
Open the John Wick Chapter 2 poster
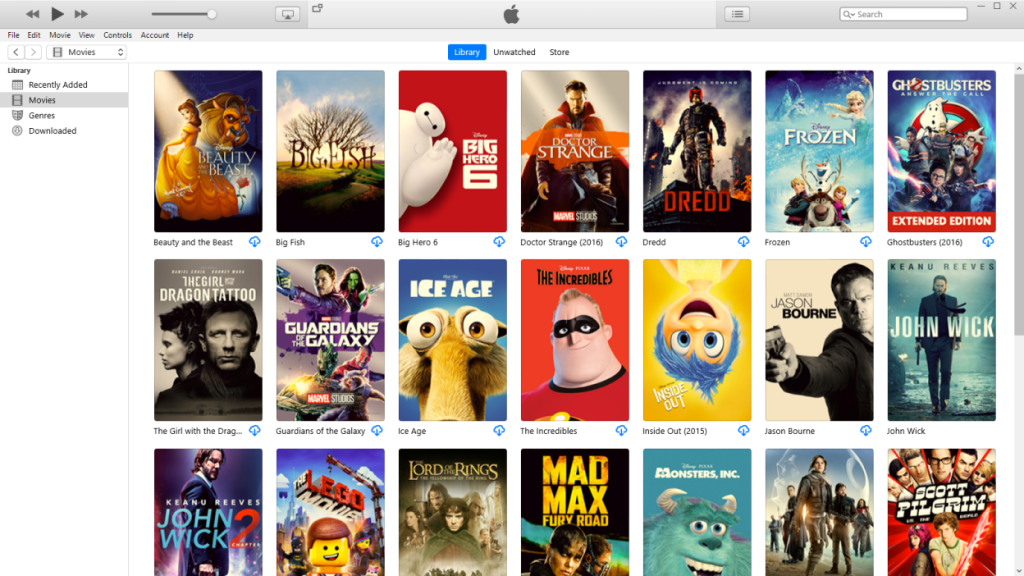pos(208,512)
